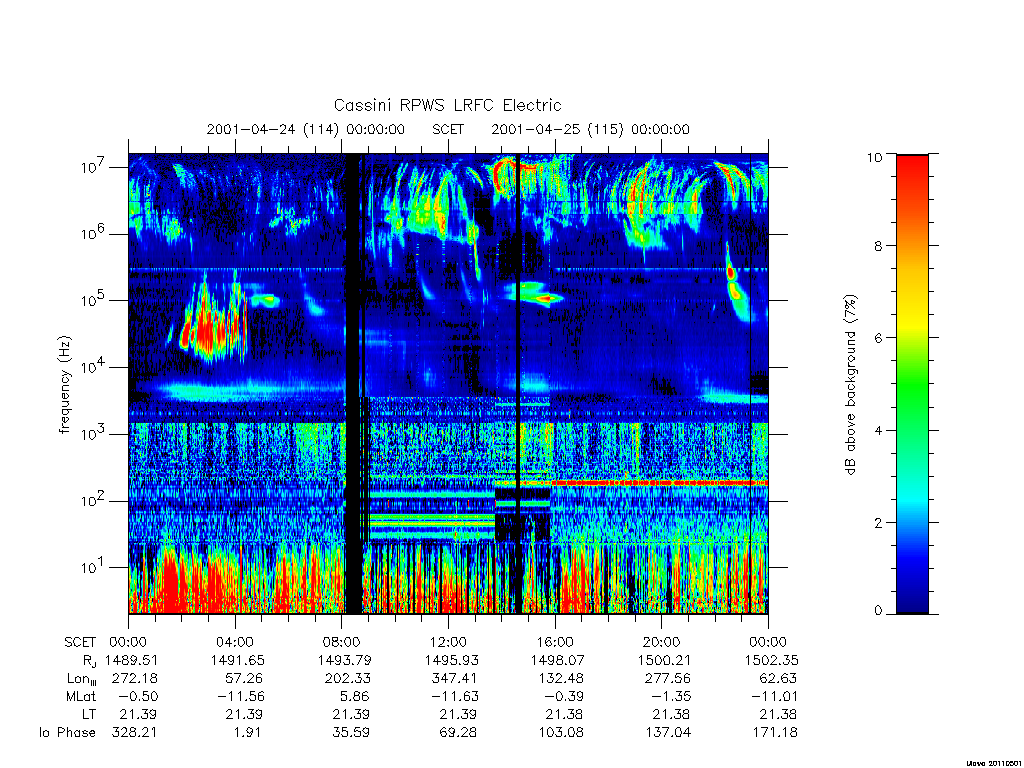Viewport: 1024px width, 768px height.
Task: Click the R_J value '1500.21'
Action: (x=664, y=660)
